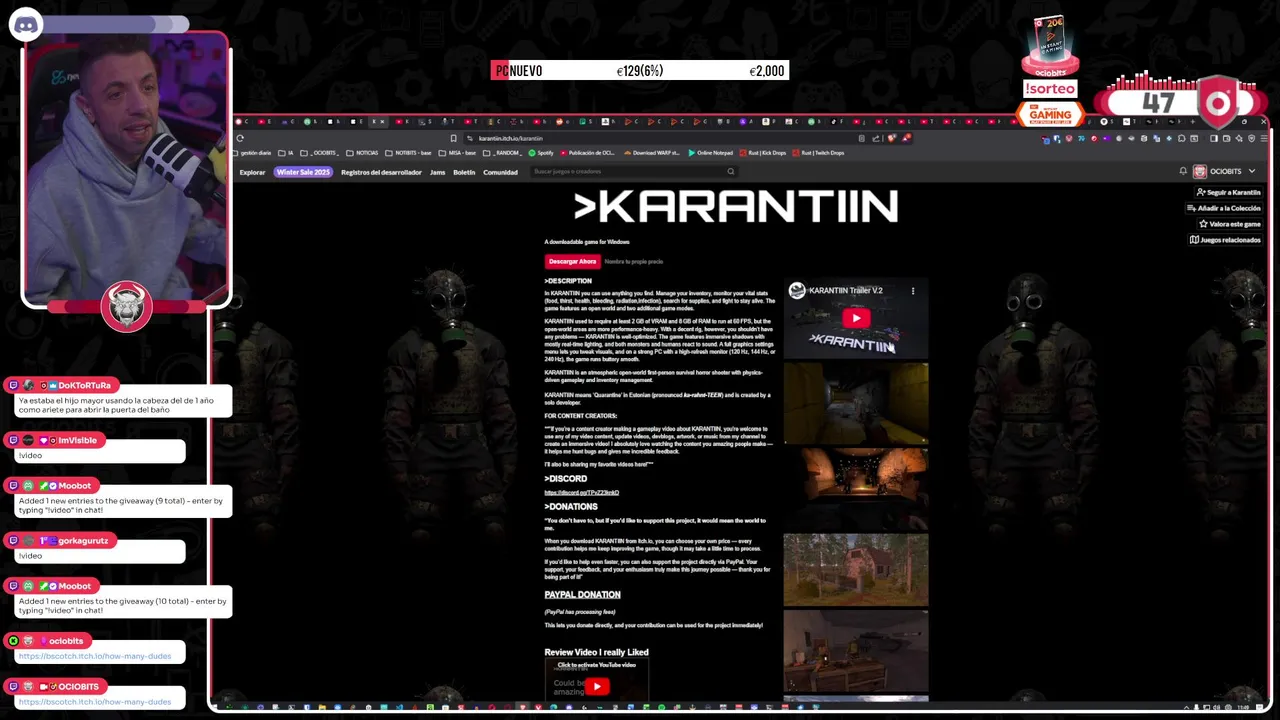Click the Brave shields icon in address bar
Image resolution: width=1280 pixels, height=720 pixels.
[892, 138]
